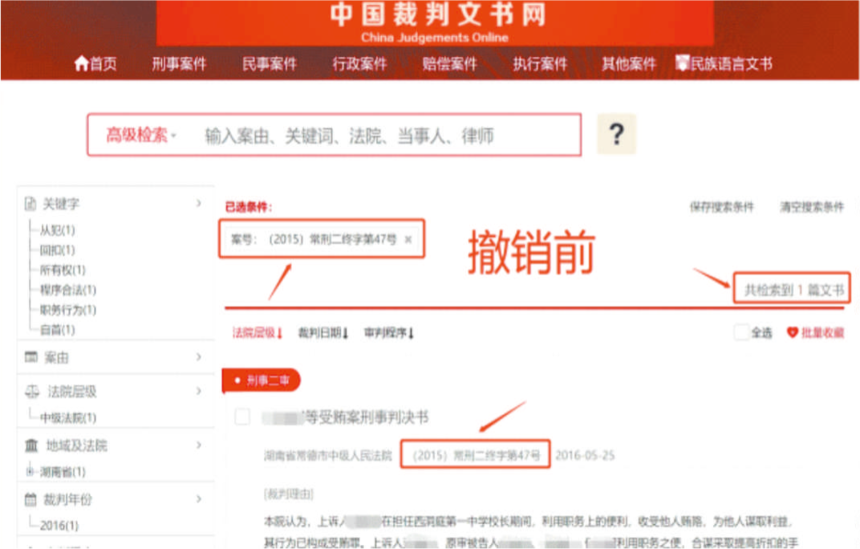
Task: Click court name 湖南省常德市中级人民法院
Action: pyautogui.click(x=328, y=455)
